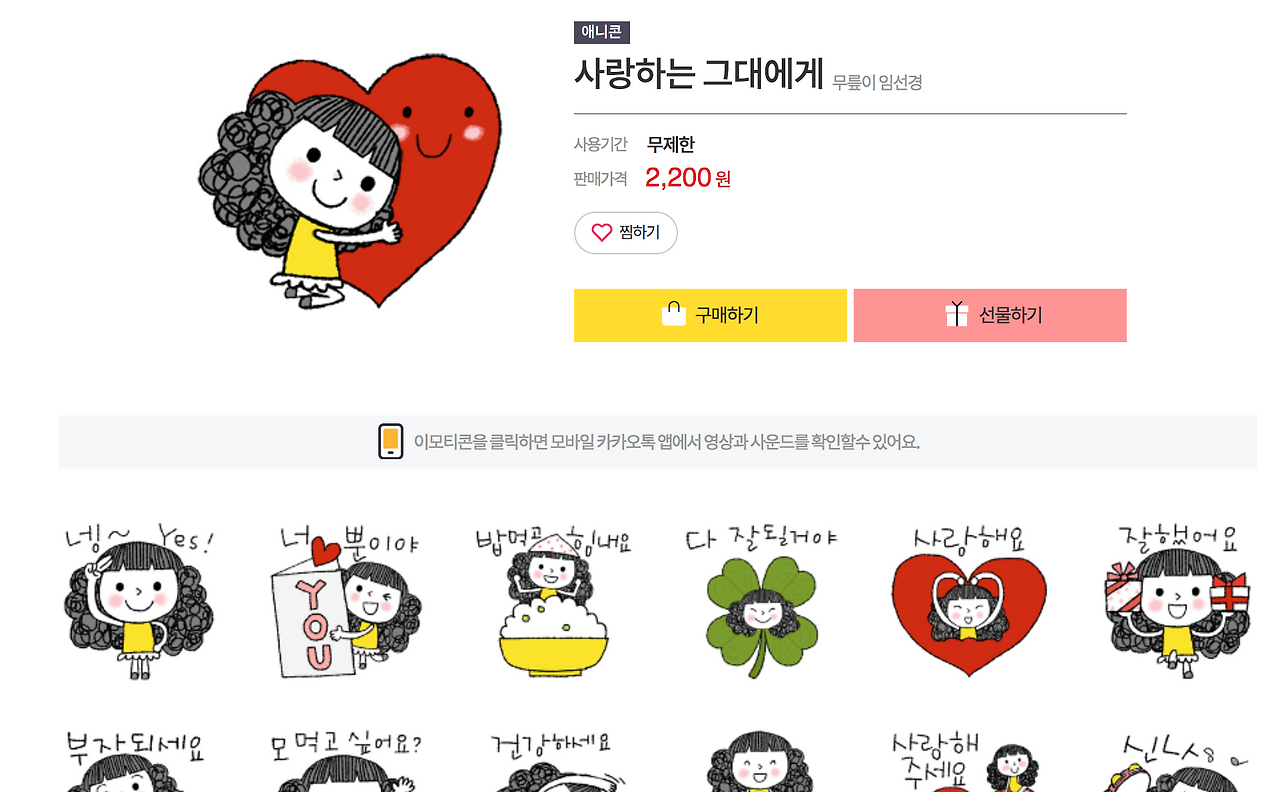Preview the 너뿐이야 YOU card emoticon
1280x792 pixels.
coord(346,600)
